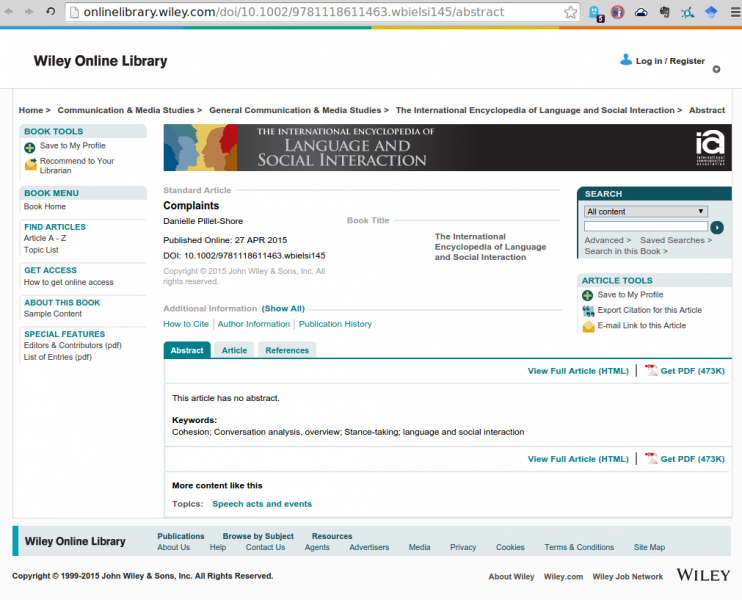742x600 pixels.
Task: Click the Export Citation quotes icon
Action: [588, 311]
